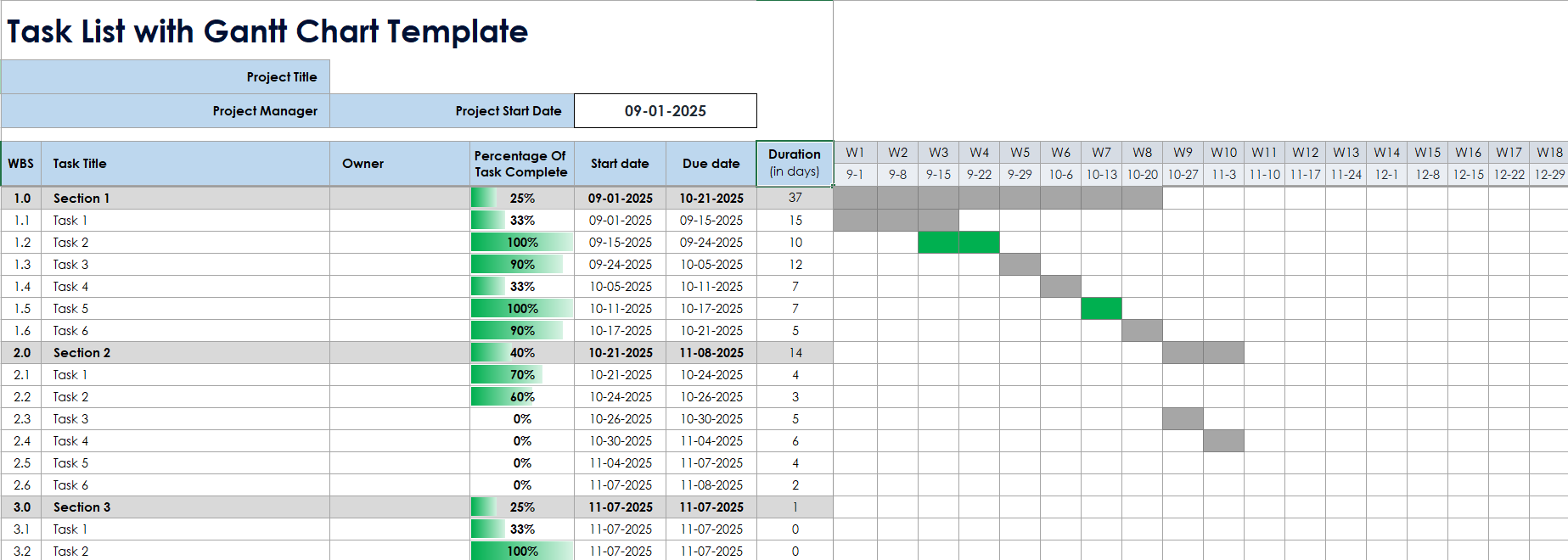The height and width of the screenshot is (560, 1568).
Task: Select the W18 week header
Action: tap(1548, 153)
